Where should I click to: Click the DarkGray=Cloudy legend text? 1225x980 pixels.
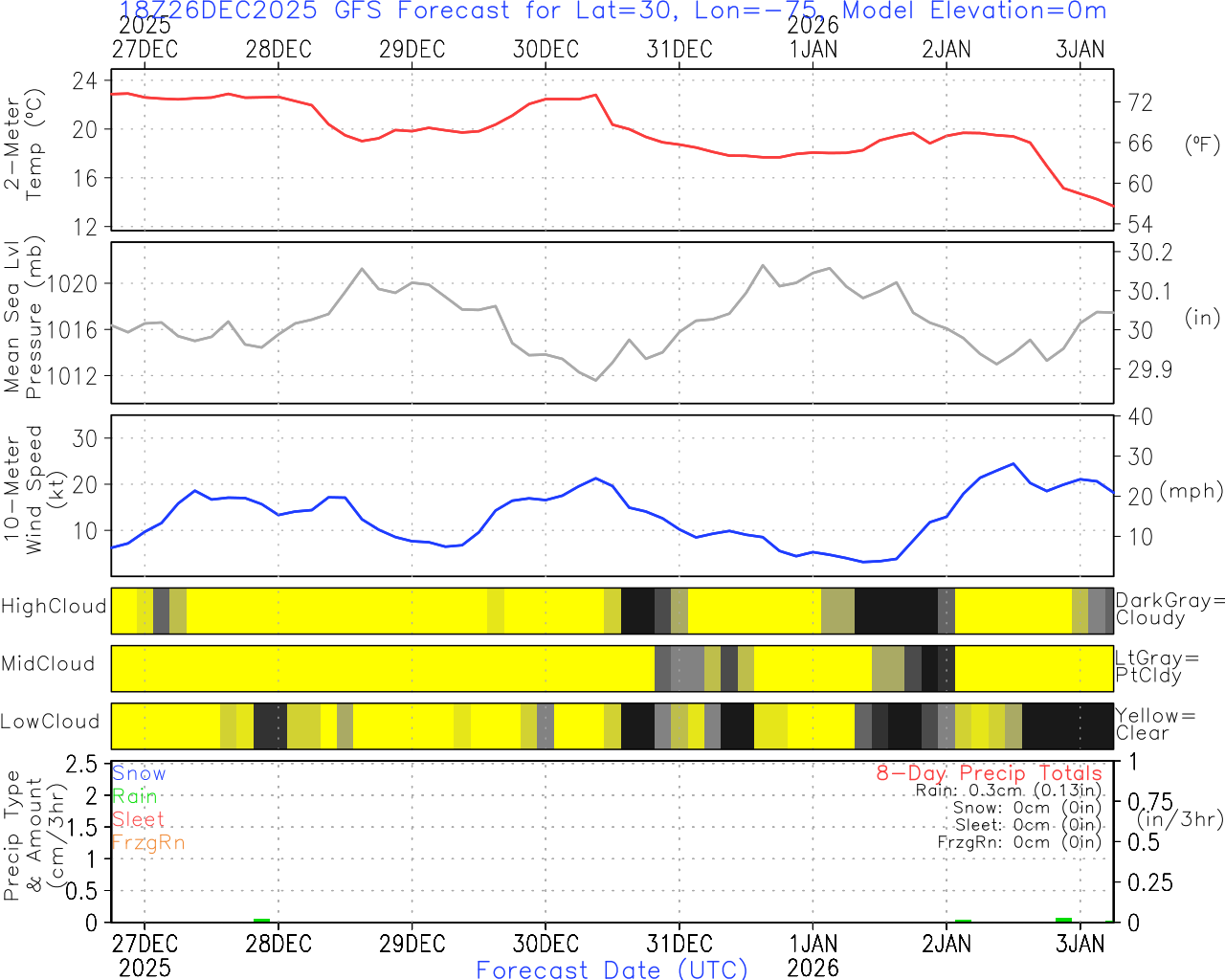1170,609
